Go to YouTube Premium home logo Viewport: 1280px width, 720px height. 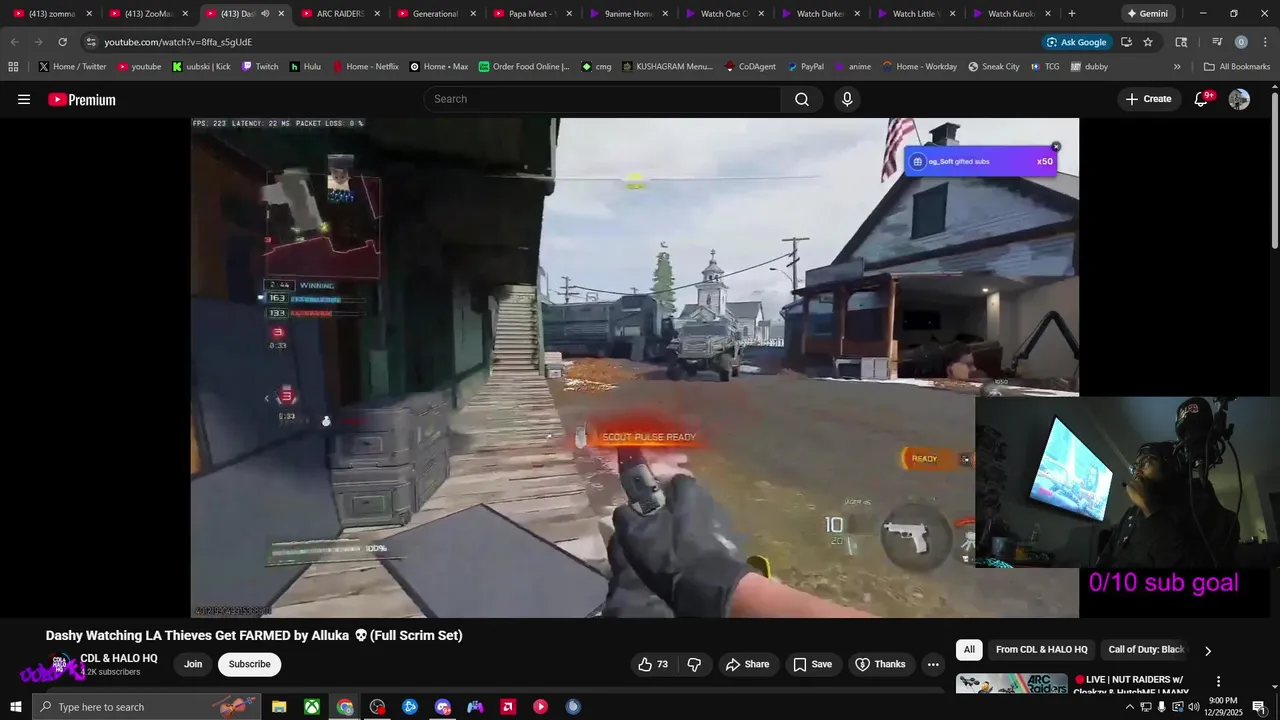(x=82, y=99)
